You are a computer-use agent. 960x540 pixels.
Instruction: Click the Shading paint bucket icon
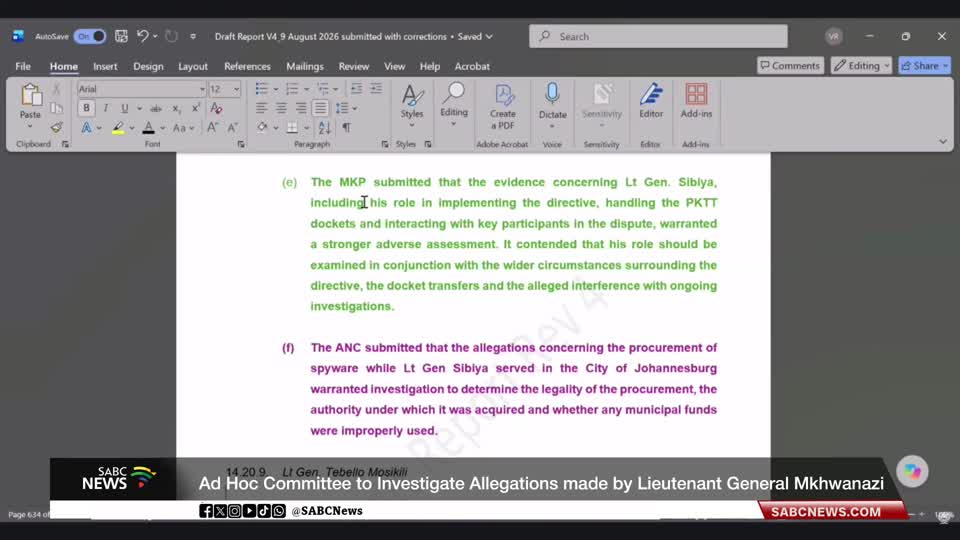[x=262, y=127]
